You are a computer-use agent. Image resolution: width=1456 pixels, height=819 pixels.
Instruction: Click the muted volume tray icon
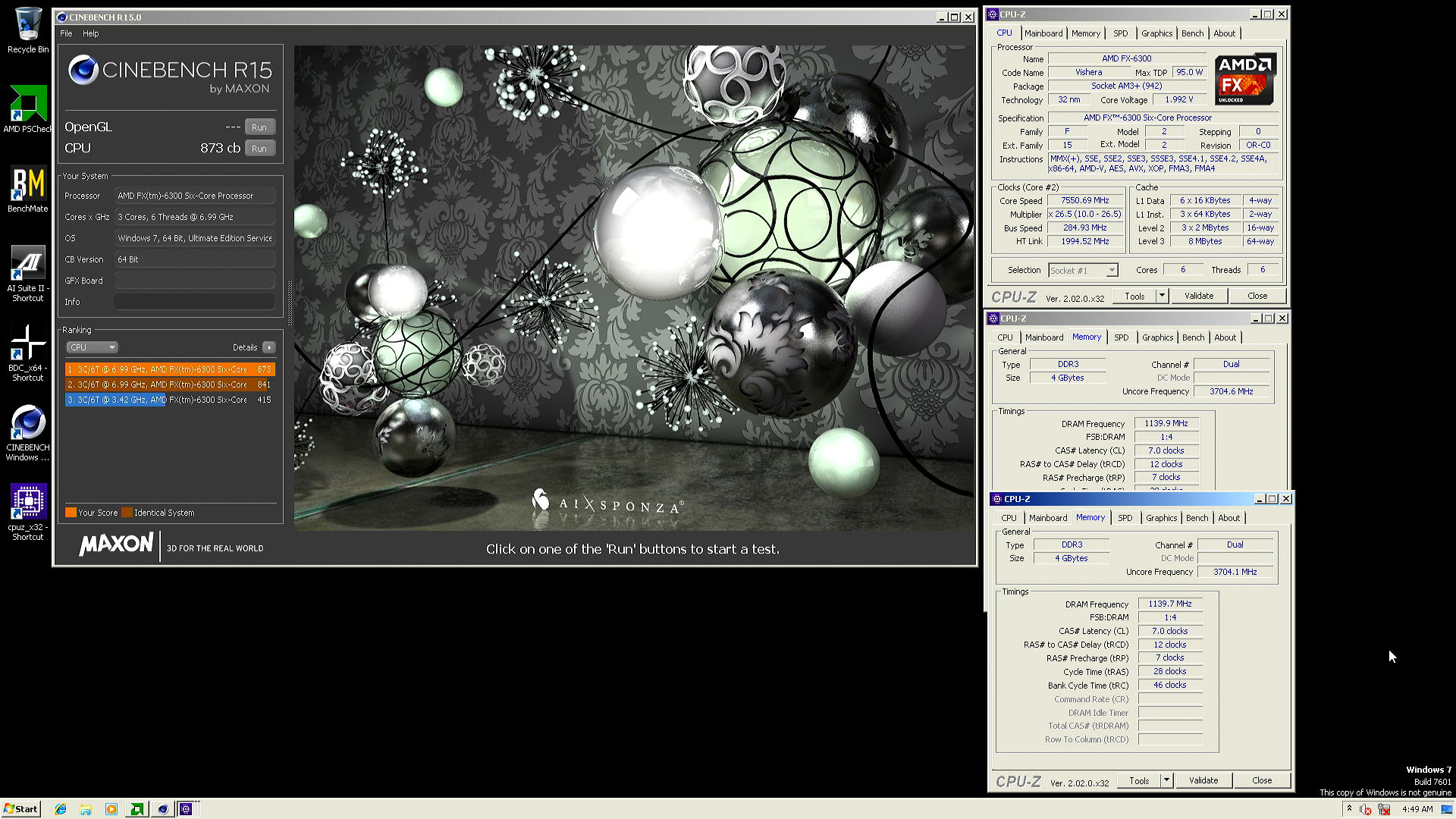[1366, 809]
